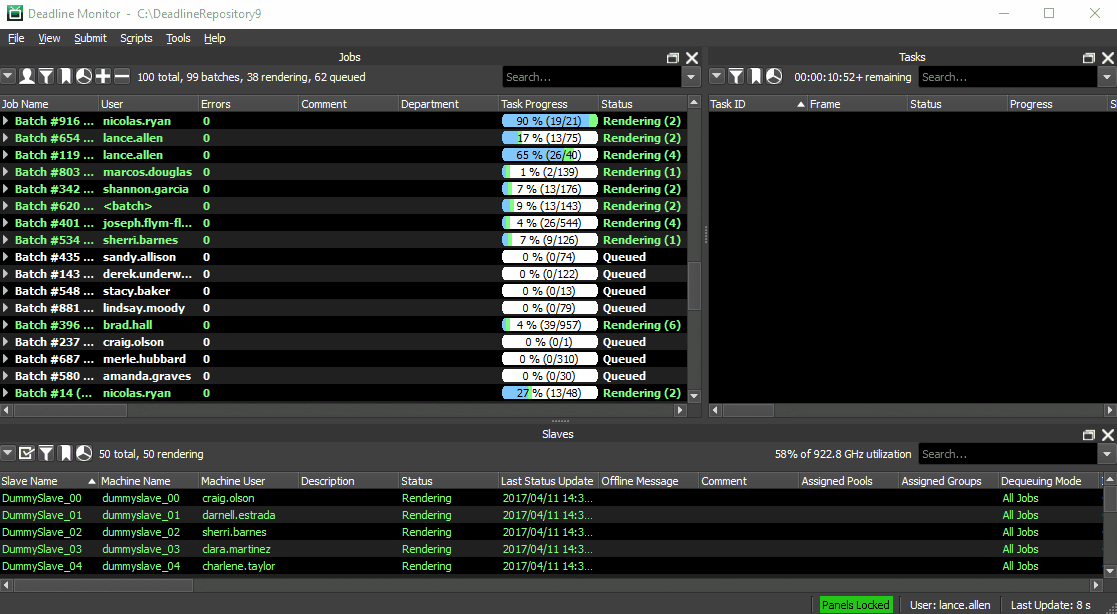Select the DummySlave_03 row
Screen dimensions: 1117x614
[551, 549]
